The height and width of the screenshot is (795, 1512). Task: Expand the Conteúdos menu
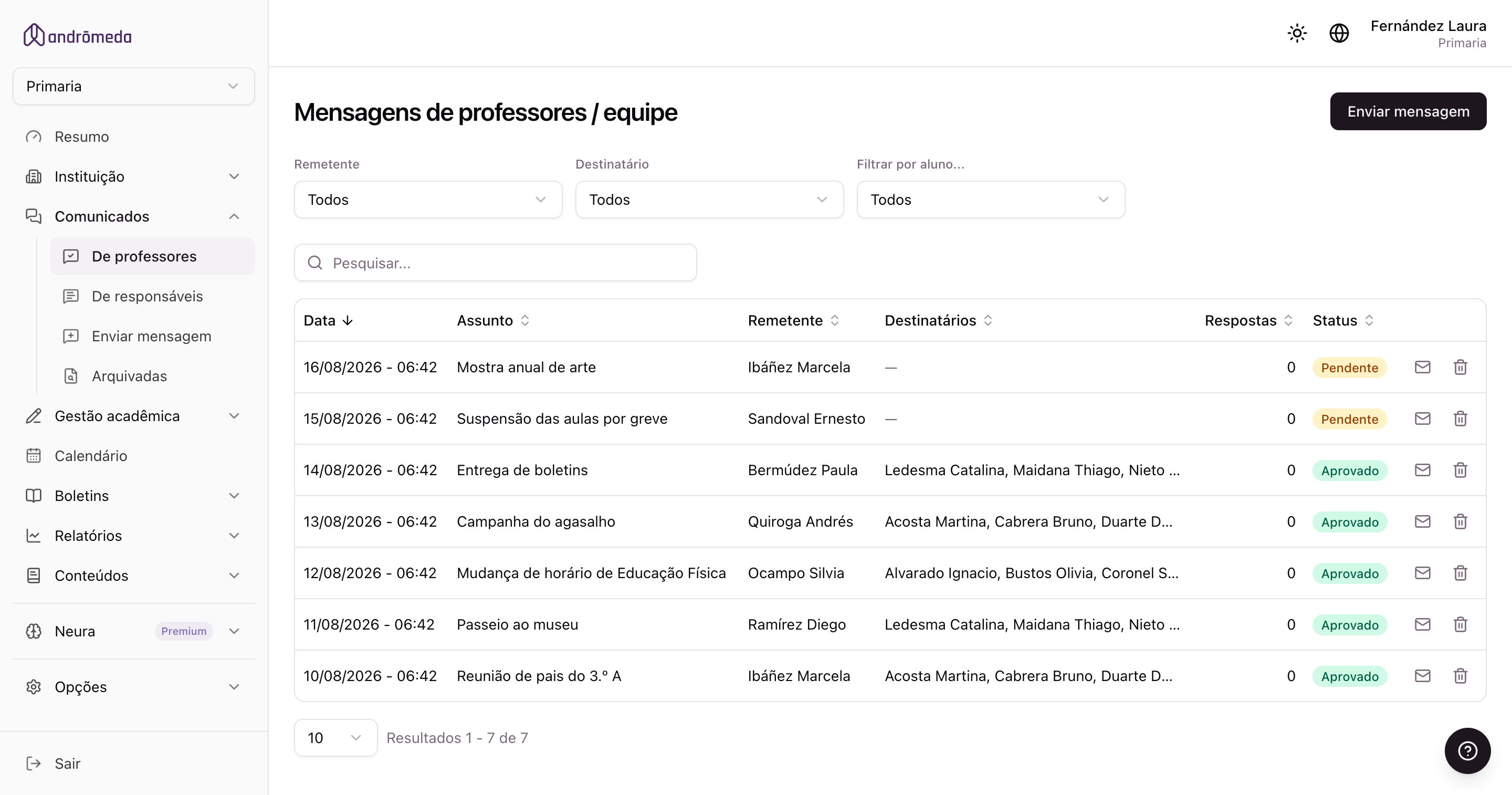134,576
